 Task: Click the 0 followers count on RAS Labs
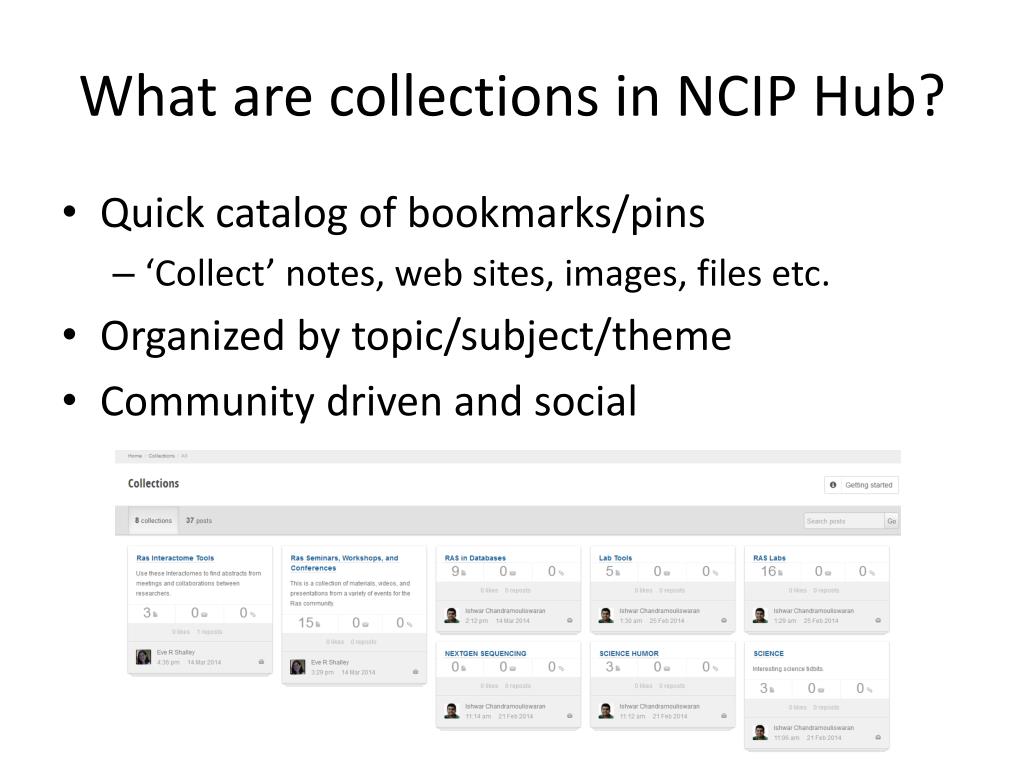823,571
